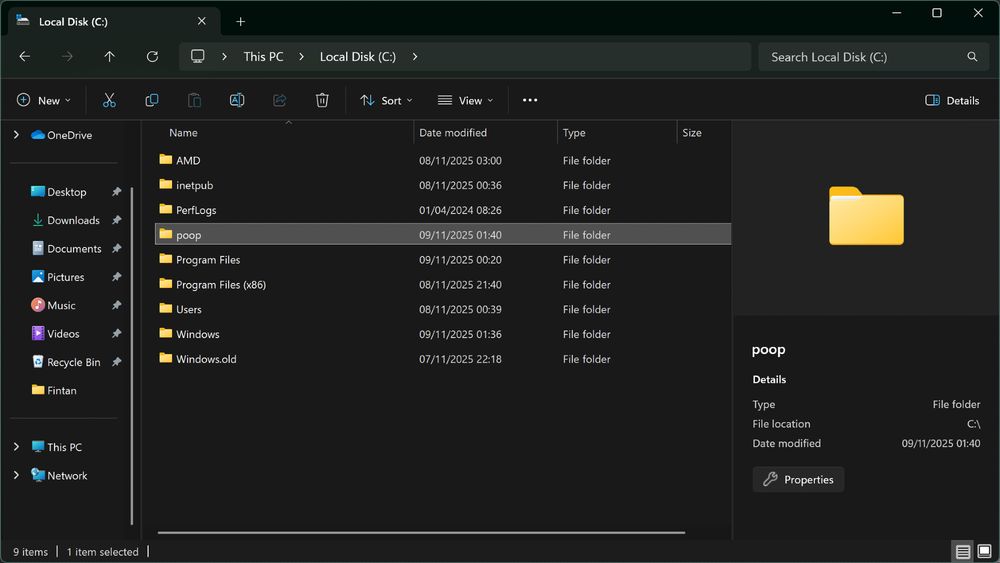Viewport: 1000px width, 563px height.
Task: Click the sidebar vertical scrollbar
Action: click(x=132, y=356)
